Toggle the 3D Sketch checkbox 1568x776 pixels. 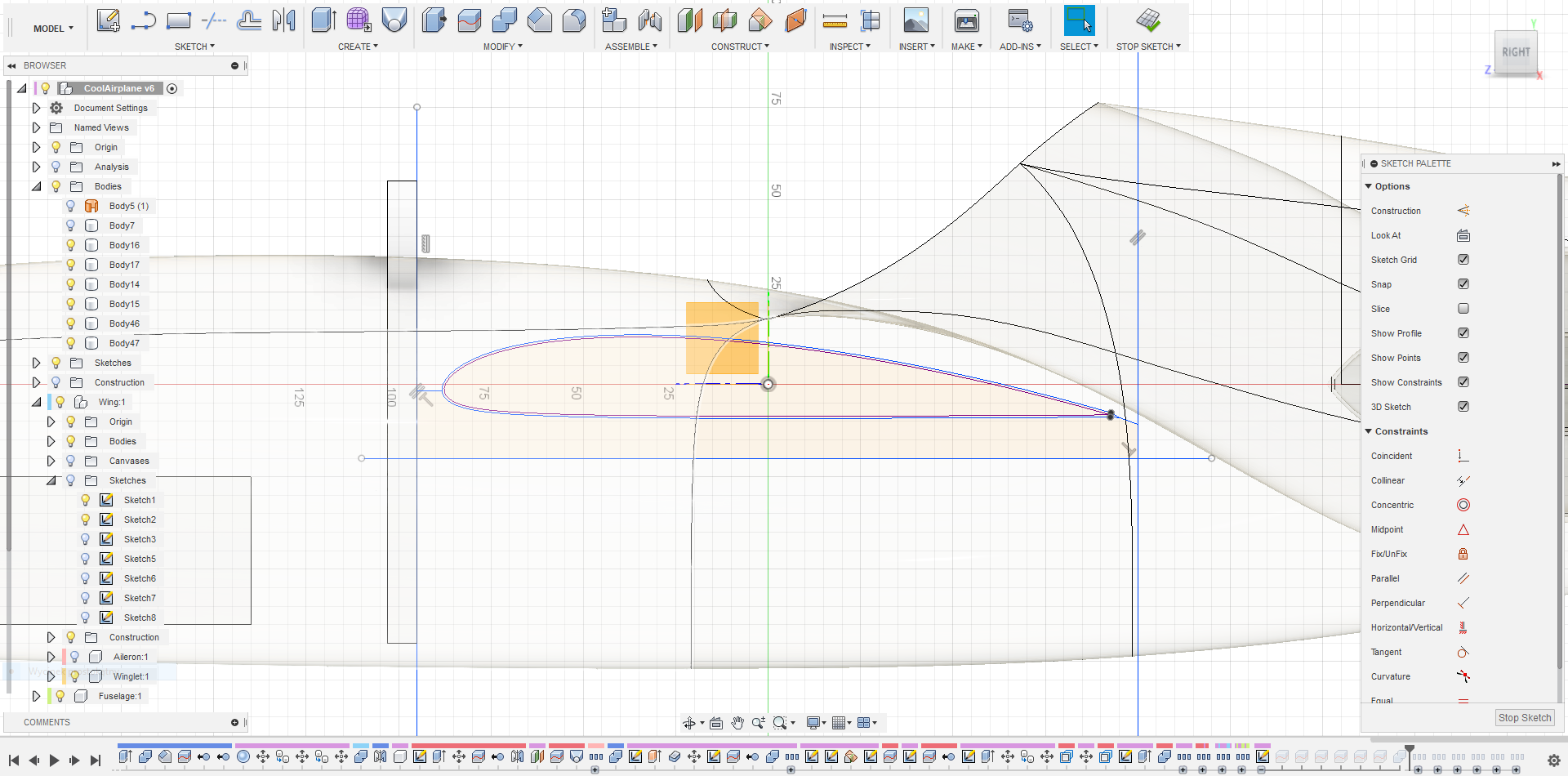pos(1463,407)
